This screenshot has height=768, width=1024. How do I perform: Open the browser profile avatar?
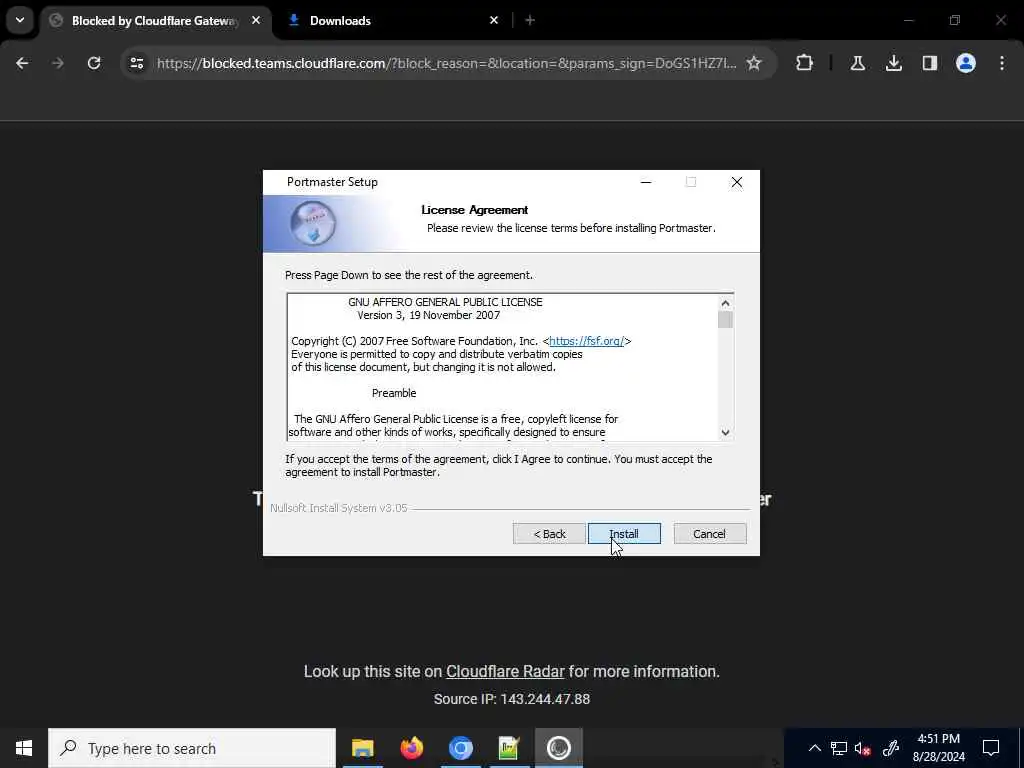[966, 63]
